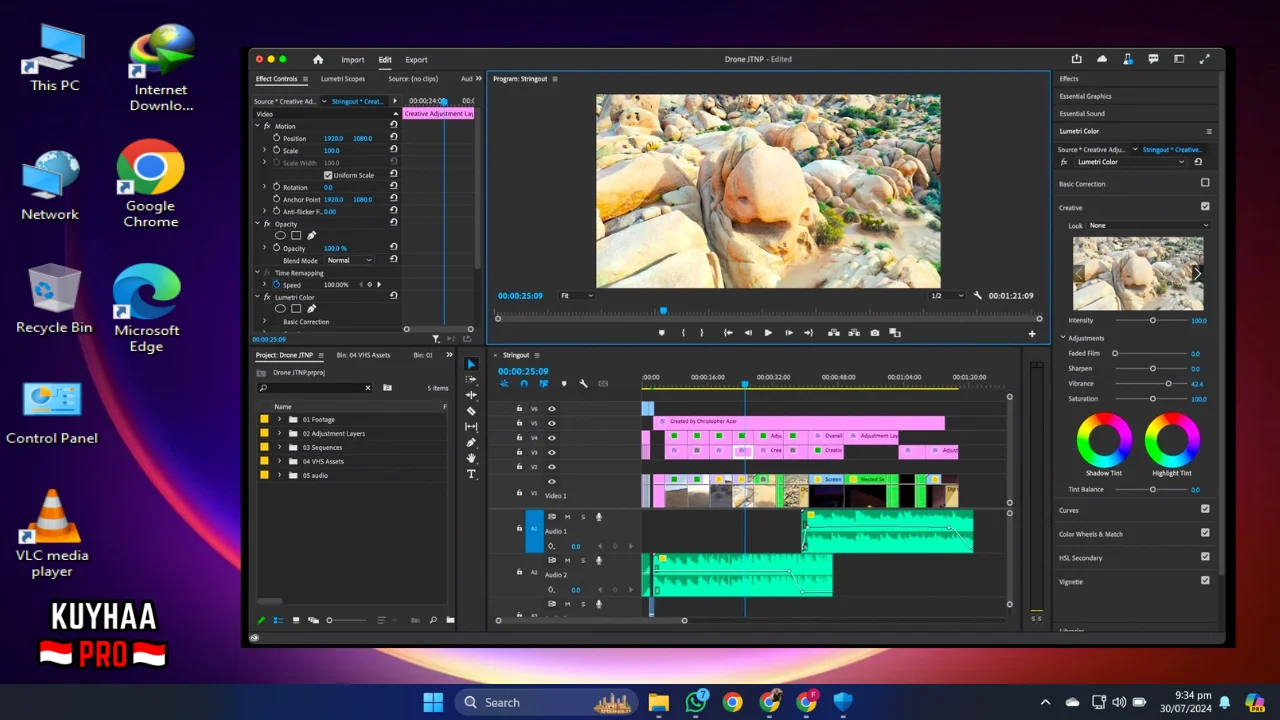
Task: Toggle Position animation stopwatch
Action: click(x=276, y=138)
